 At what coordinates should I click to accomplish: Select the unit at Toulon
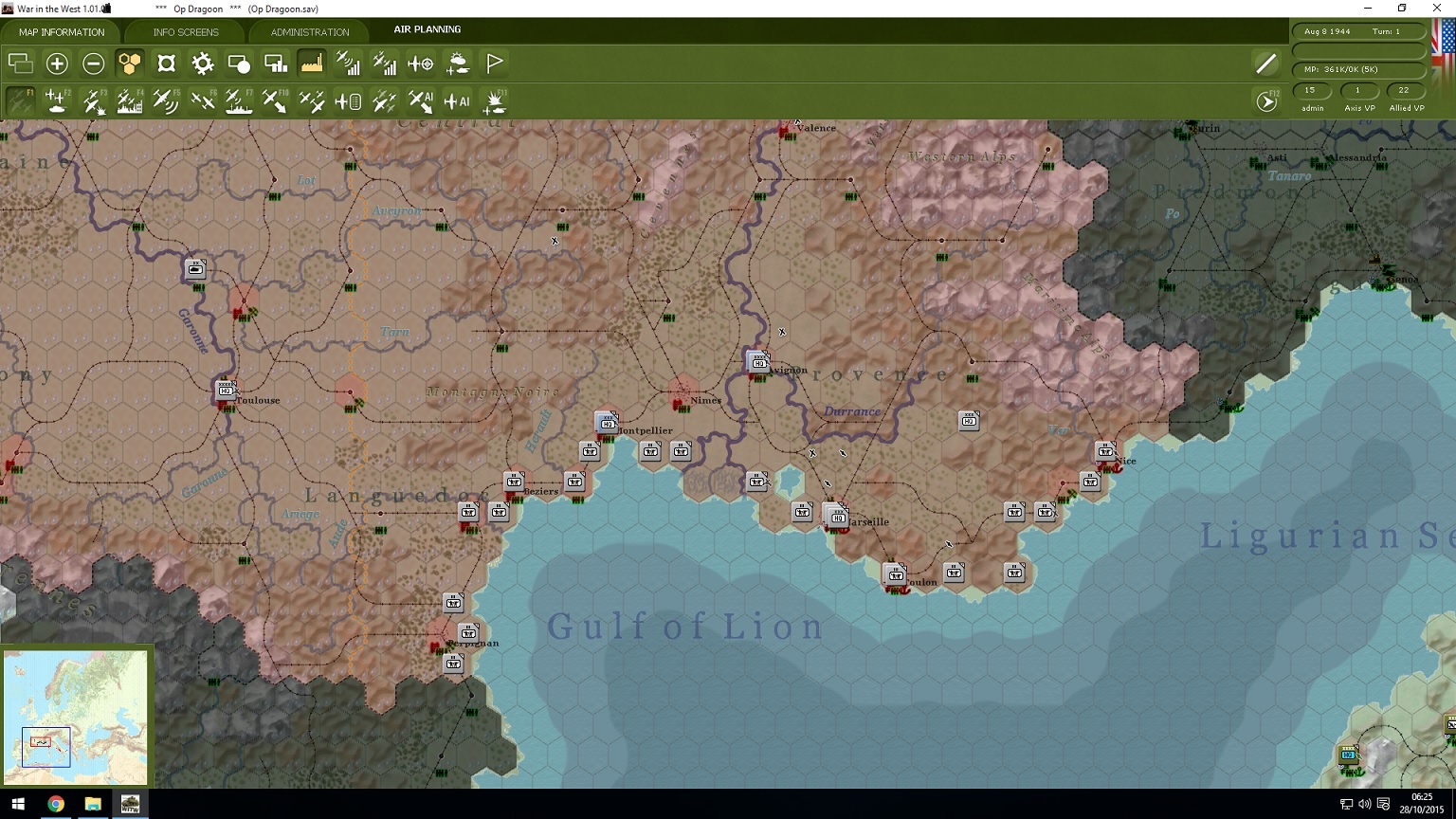pyautogui.click(x=895, y=573)
